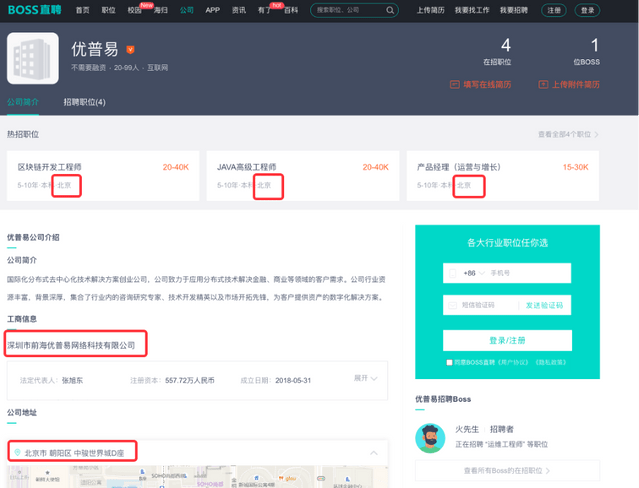Viewport: 639px width, 488px height.
Task: Open APP in the navigation bar
Action: click(x=213, y=10)
